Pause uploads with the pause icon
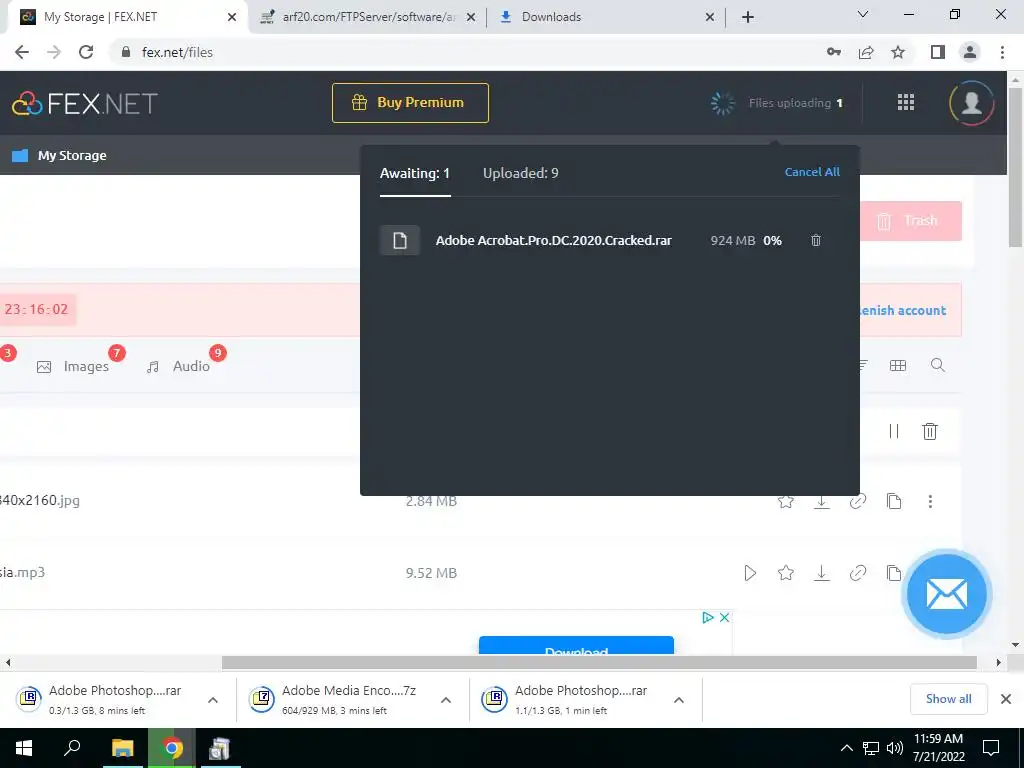The width and height of the screenshot is (1024, 768). coord(894,431)
